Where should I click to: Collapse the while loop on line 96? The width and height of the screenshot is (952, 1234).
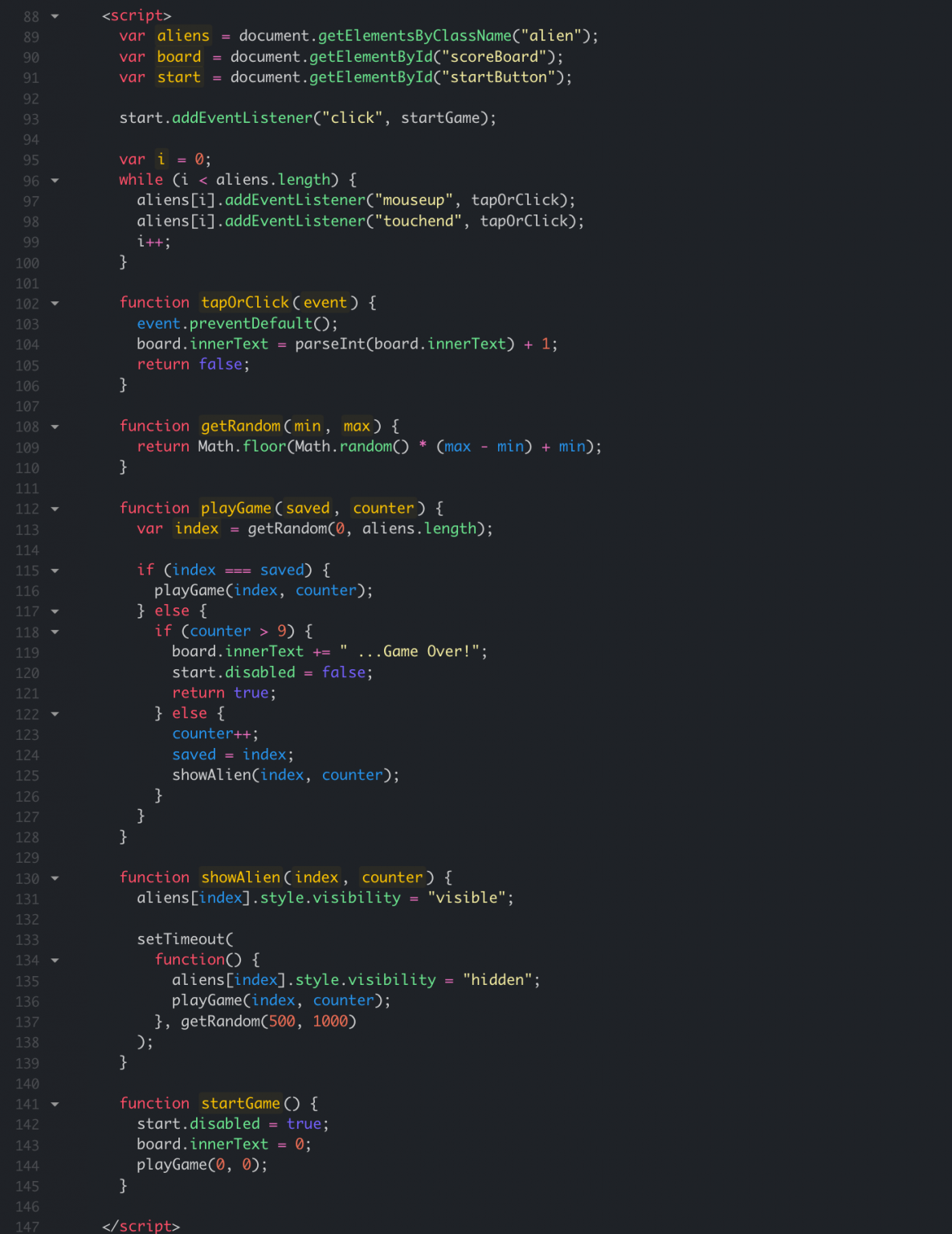55,181
